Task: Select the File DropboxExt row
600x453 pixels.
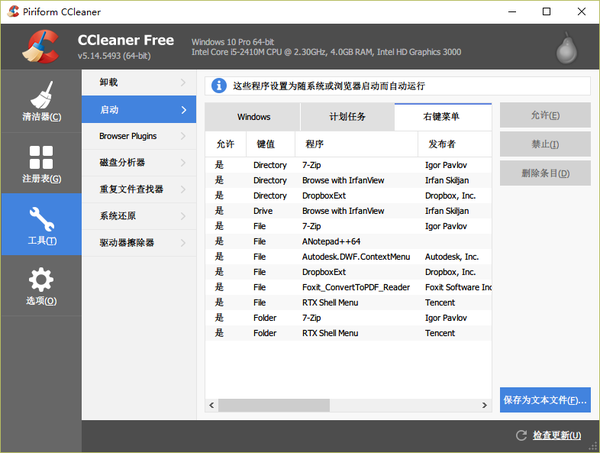Action: [x=348, y=272]
